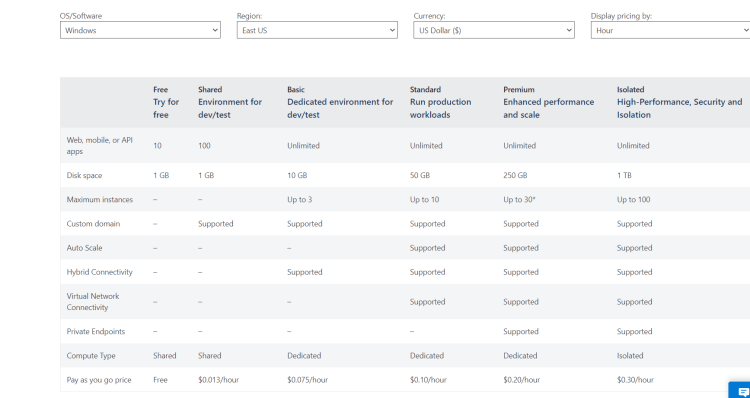Screen dimensions: 750x398
Task: Click the 'Auto Scale' row label
Action: click(x=84, y=248)
